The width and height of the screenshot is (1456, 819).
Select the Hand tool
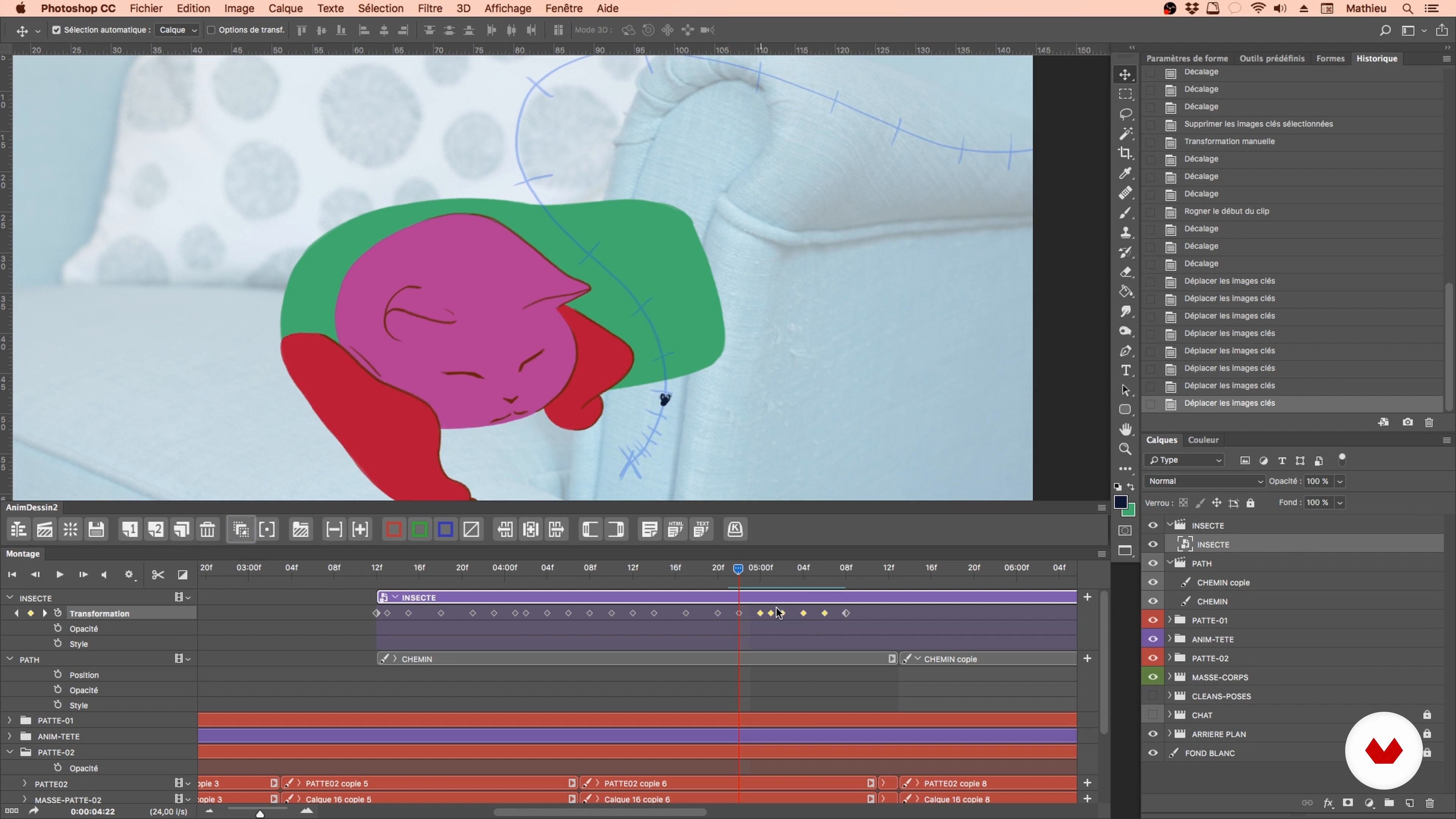pyautogui.click(x=1125, y=430)
